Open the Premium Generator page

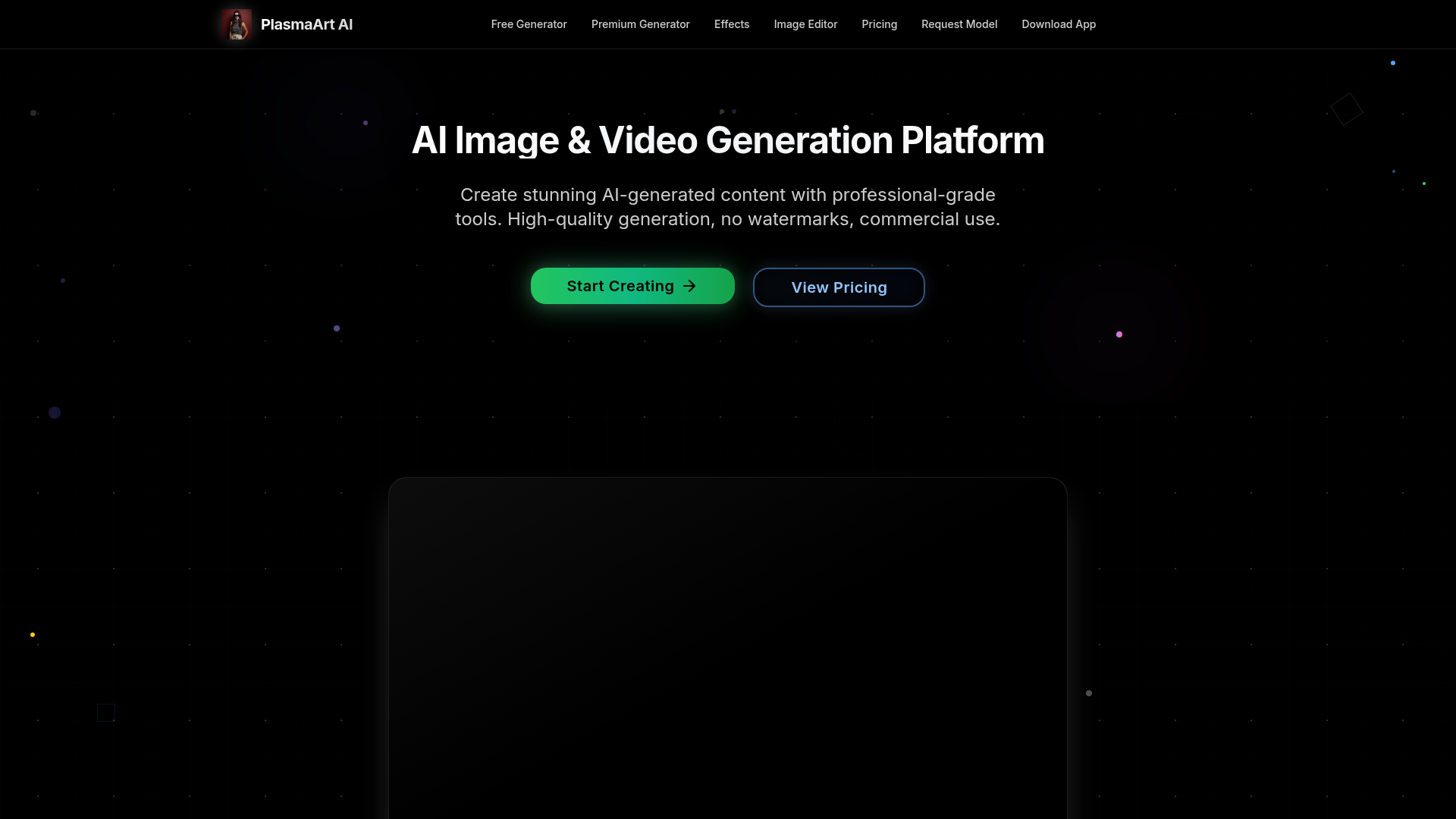(640, 24)
